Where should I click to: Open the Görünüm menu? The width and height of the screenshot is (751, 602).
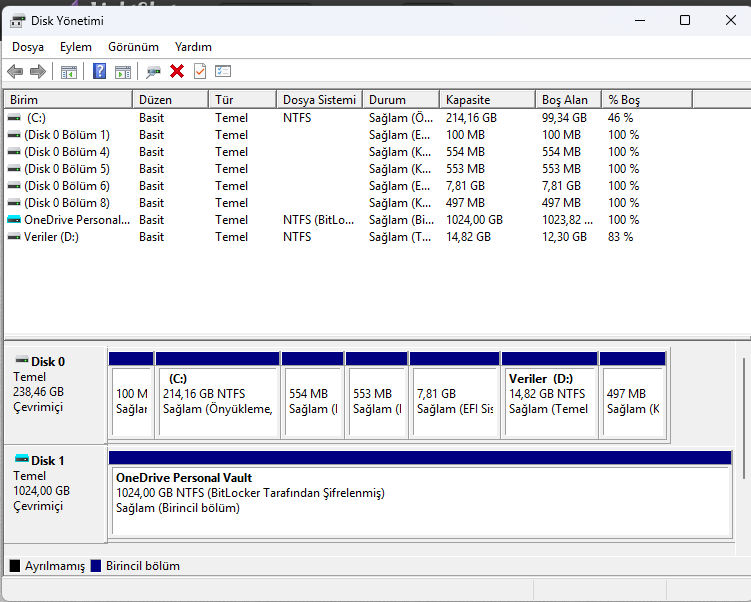click(x=133, y=47)
